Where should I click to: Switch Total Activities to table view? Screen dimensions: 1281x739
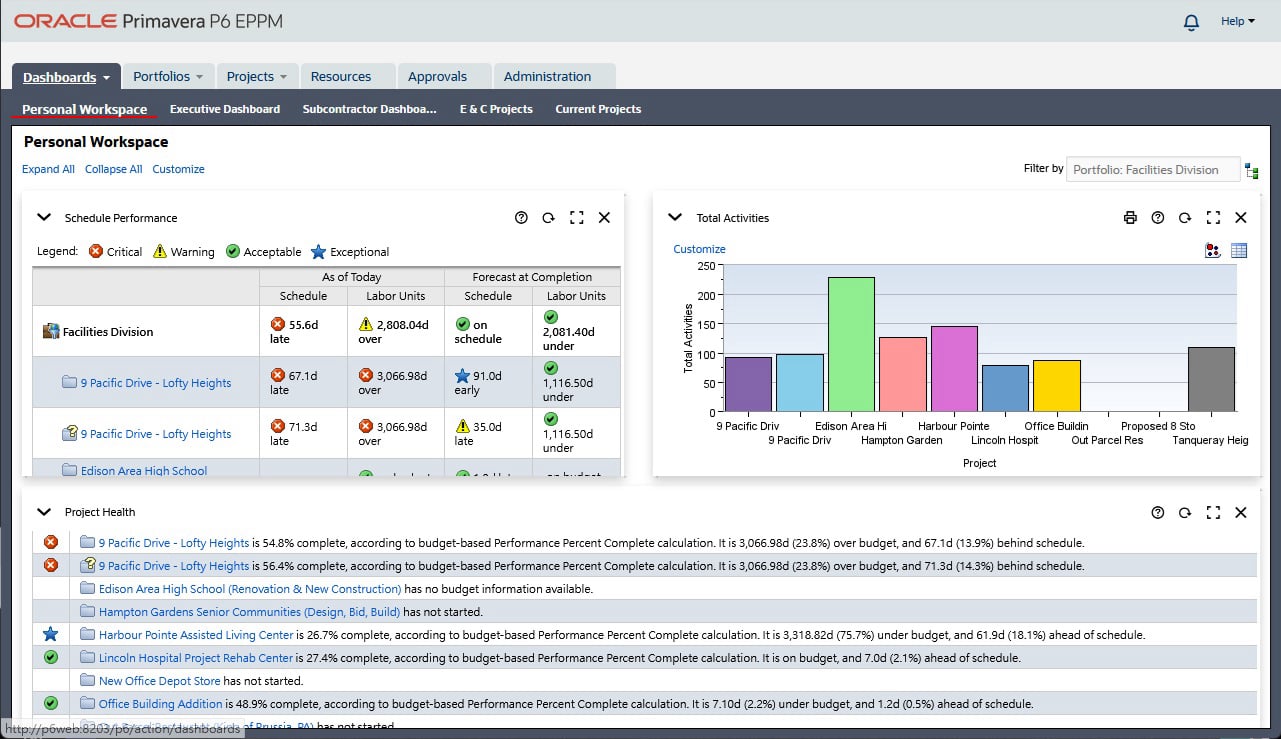point(1239,251)
